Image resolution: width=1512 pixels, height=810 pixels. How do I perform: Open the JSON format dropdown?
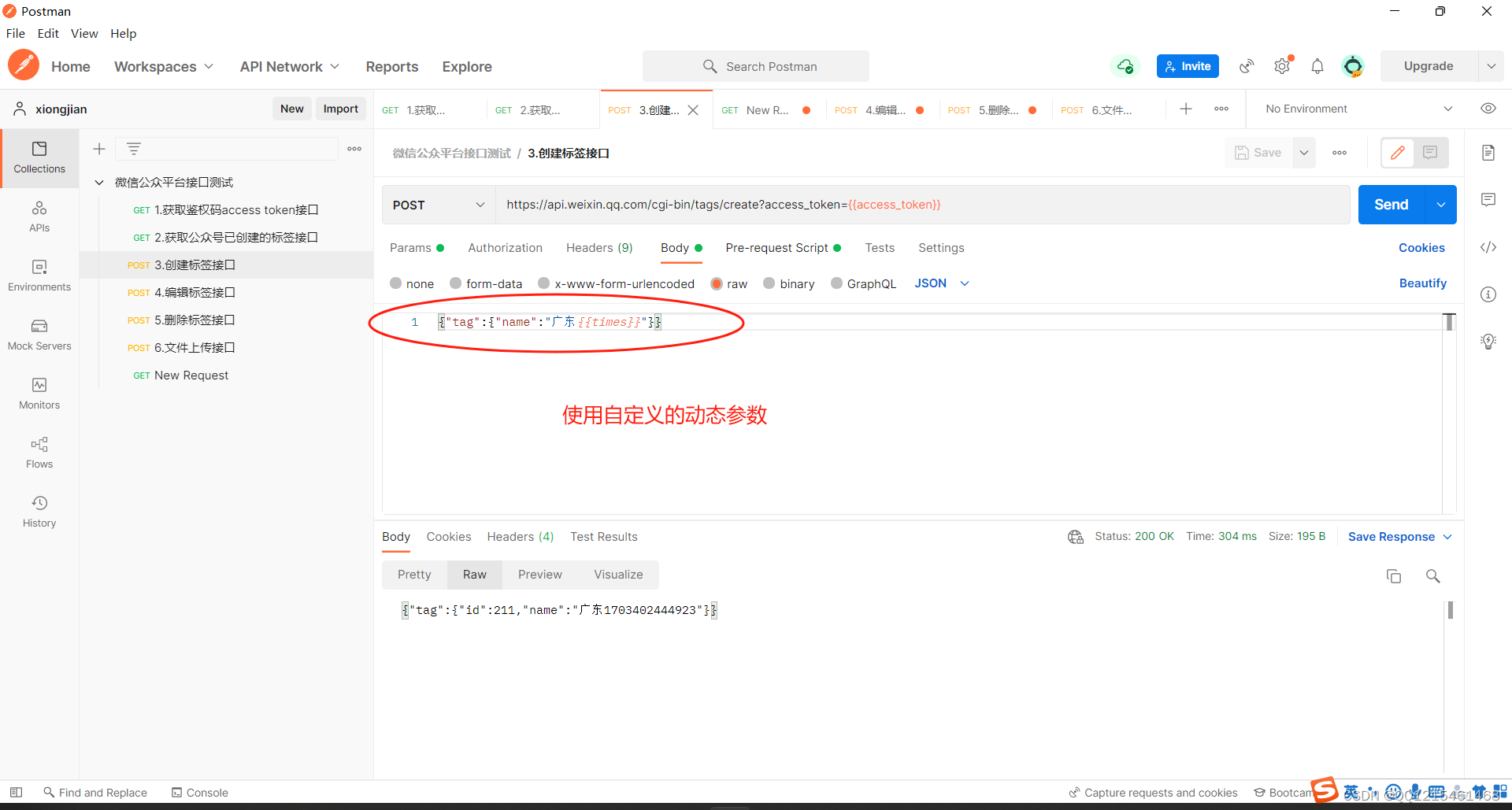(942, 283)
